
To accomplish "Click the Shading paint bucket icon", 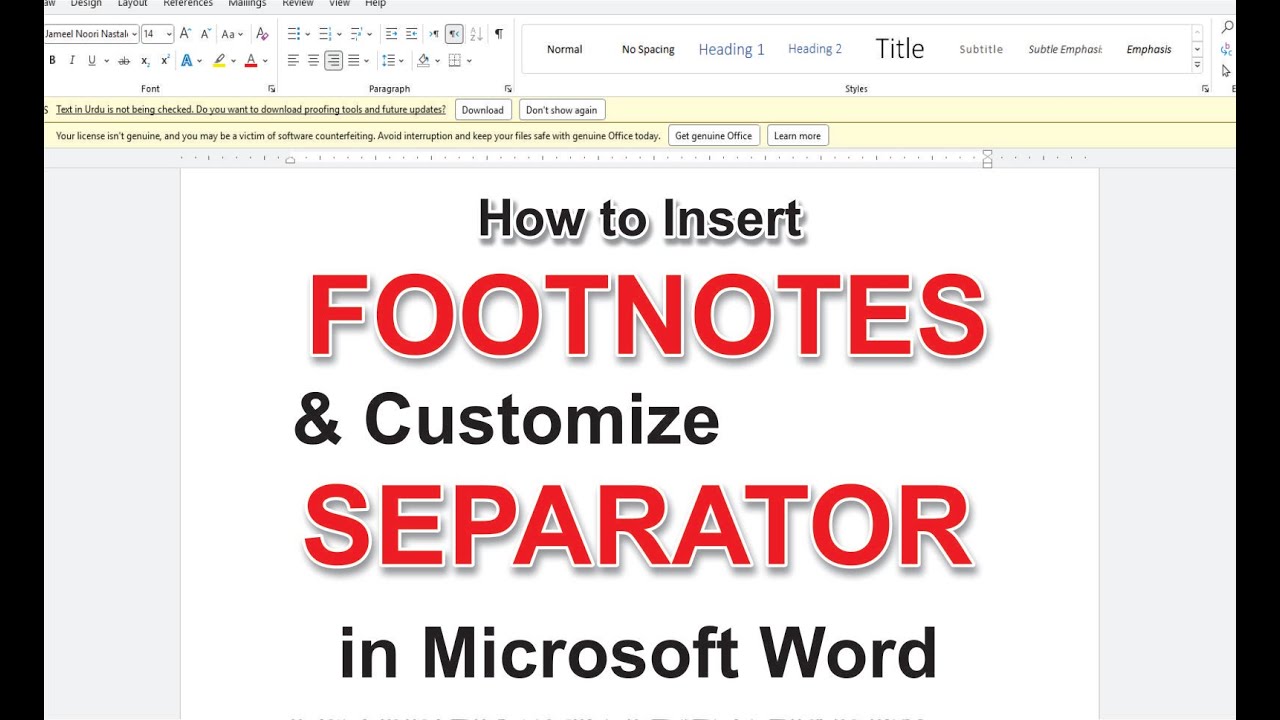I will click(423, 61).
